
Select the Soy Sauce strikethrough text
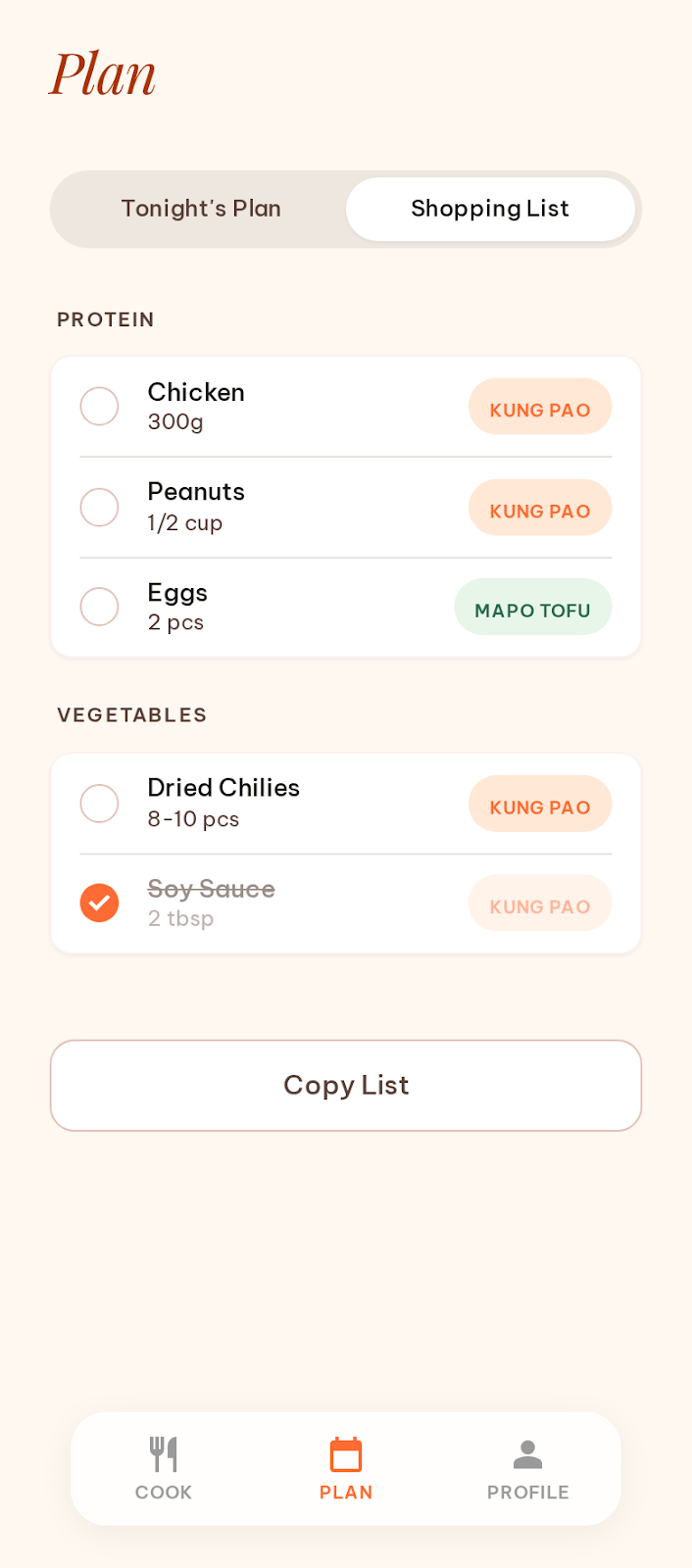pyautogui.click(x=211, y=889)
